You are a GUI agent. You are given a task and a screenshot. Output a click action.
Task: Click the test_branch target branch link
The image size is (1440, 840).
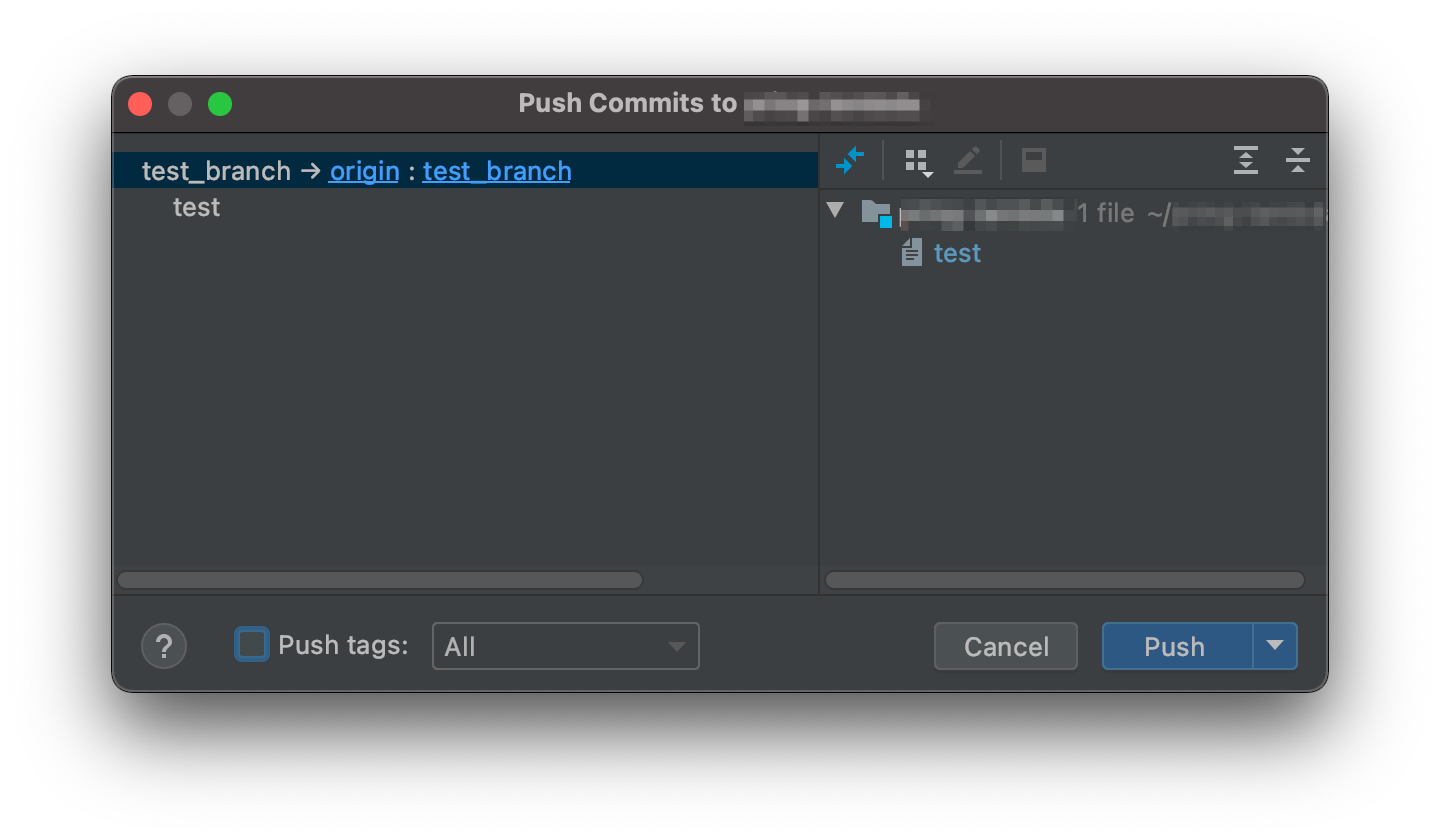tap(497, 171)
